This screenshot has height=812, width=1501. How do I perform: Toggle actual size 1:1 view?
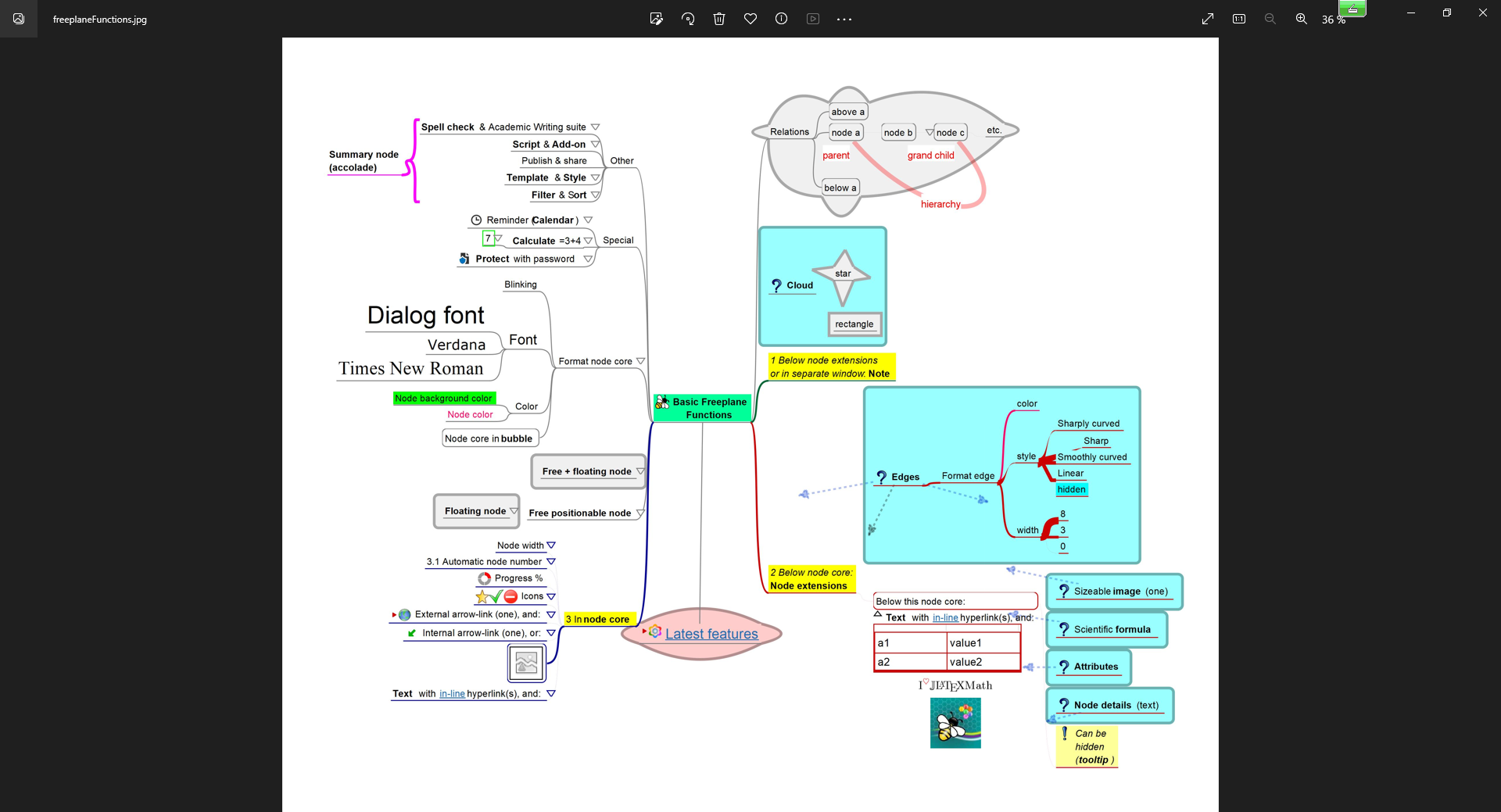pos(1239,19)
